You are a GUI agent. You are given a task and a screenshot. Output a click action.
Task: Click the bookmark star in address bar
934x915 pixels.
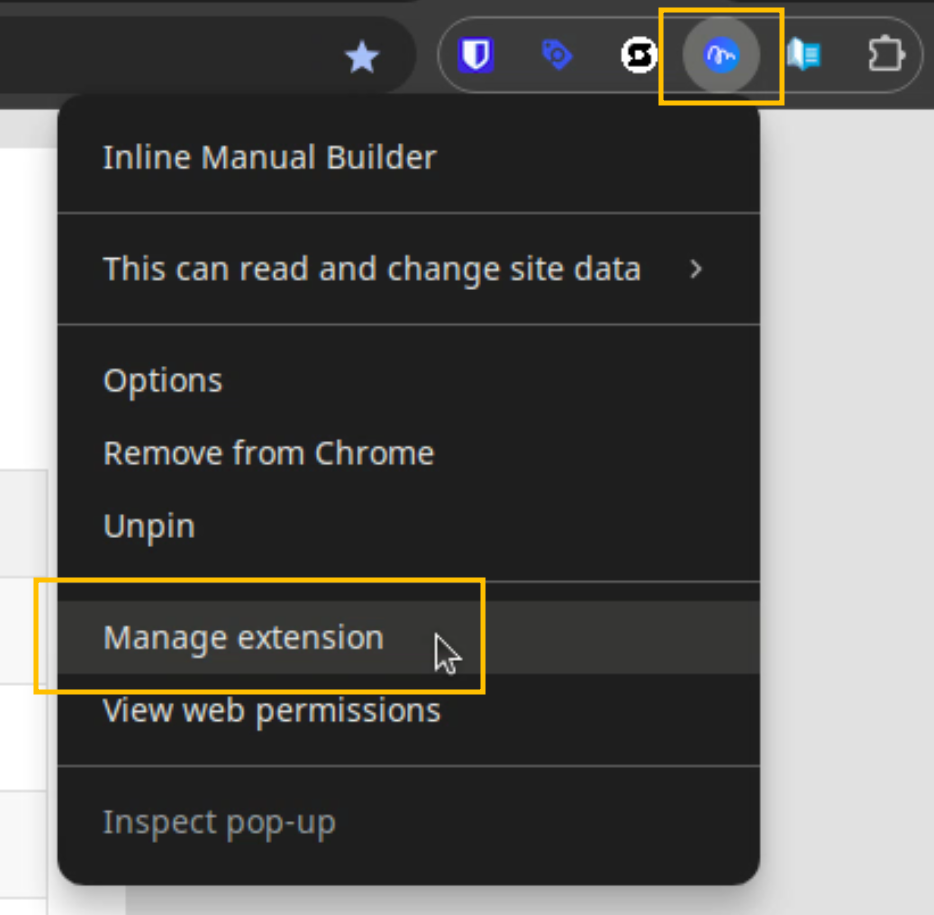coord(361,57)
